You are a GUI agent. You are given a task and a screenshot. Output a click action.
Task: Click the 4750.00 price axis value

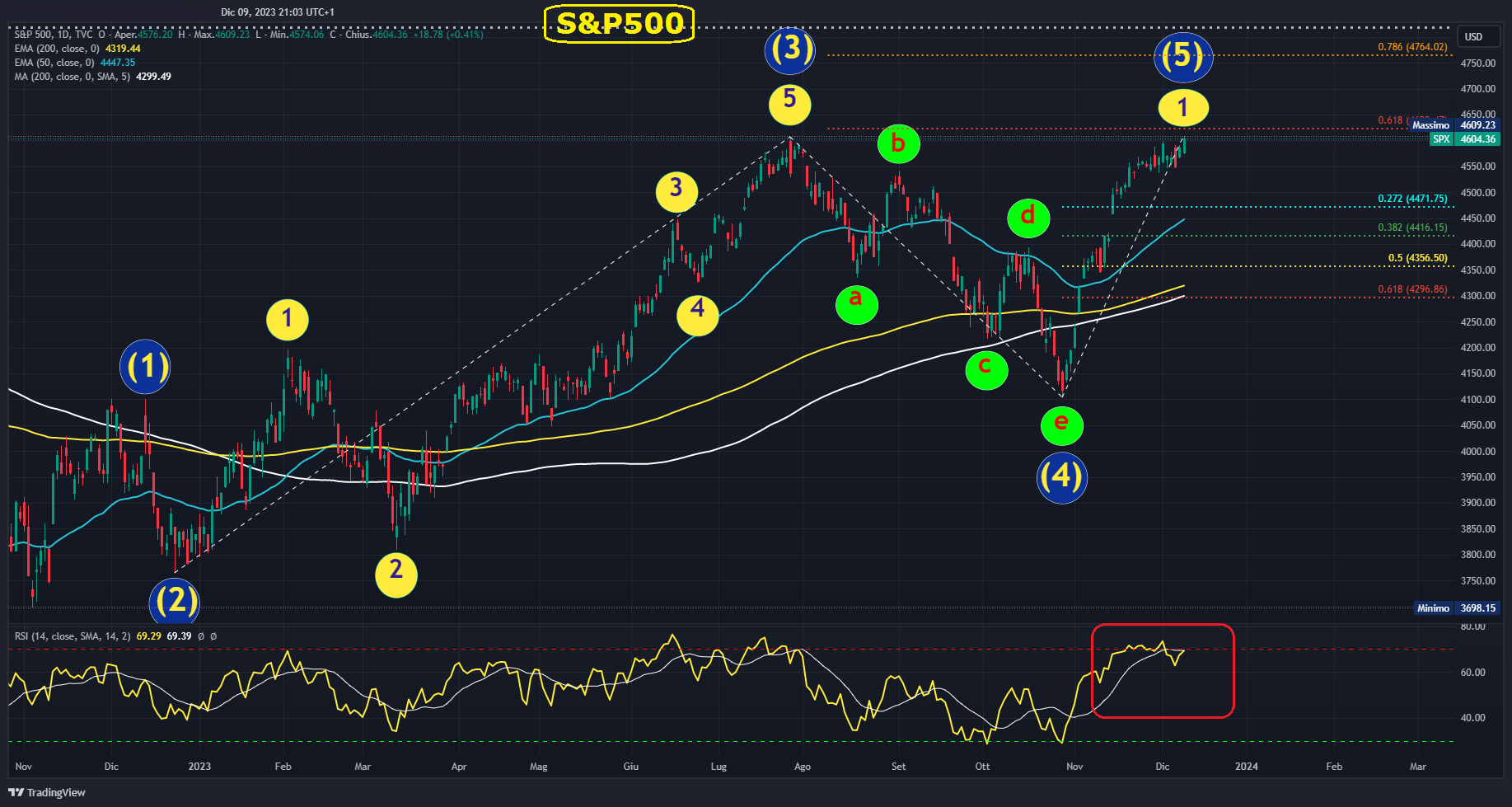[1477, 63]
